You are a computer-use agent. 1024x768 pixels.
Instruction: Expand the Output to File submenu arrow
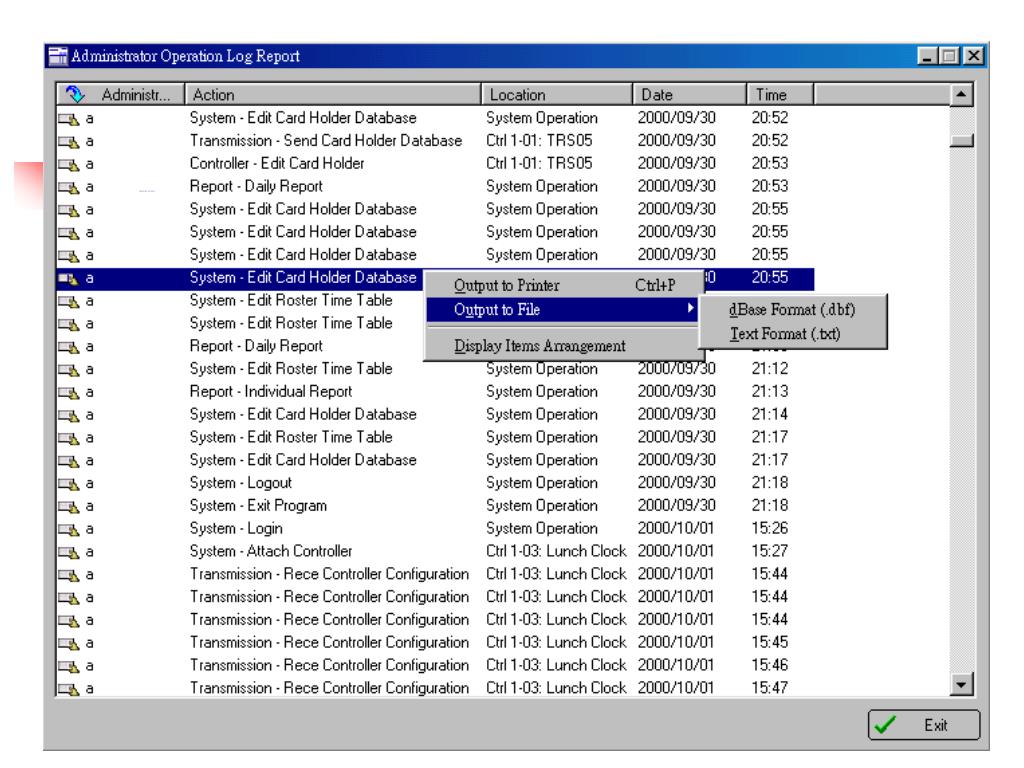pyautogui.click(x=690, y=308)
